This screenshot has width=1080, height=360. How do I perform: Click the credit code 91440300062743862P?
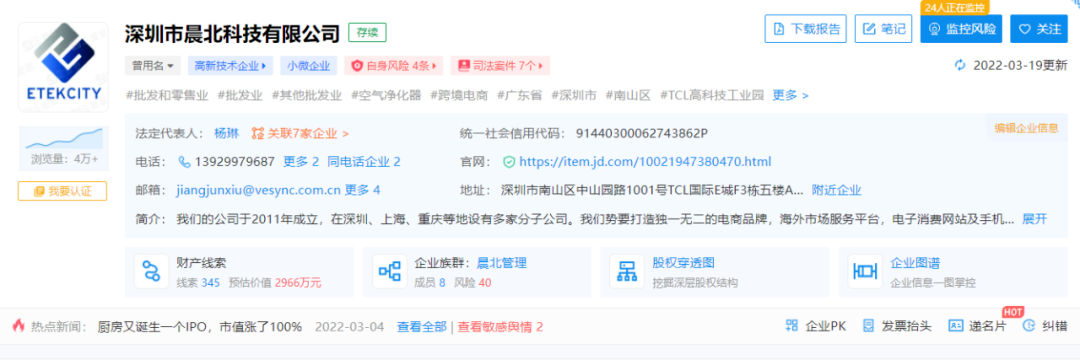coord(641,133)
